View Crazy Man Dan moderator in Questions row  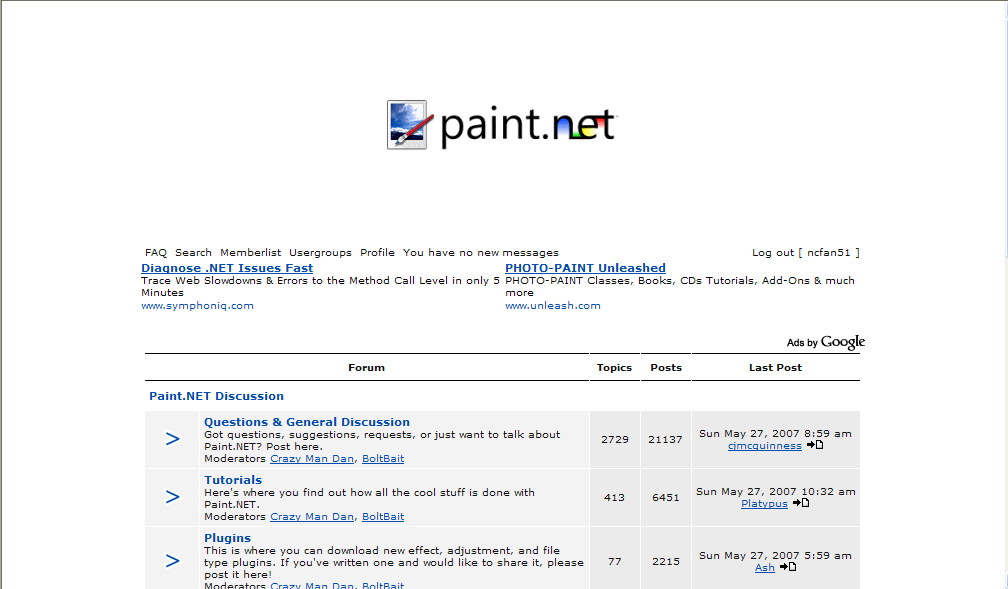[x=312, y=458]
